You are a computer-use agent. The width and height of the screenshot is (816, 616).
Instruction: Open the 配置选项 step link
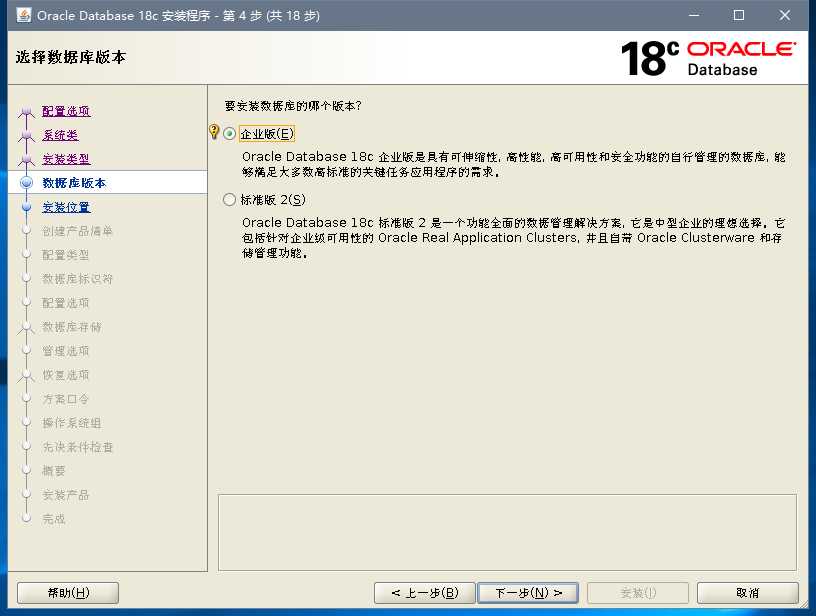click(x=66, y=111)
